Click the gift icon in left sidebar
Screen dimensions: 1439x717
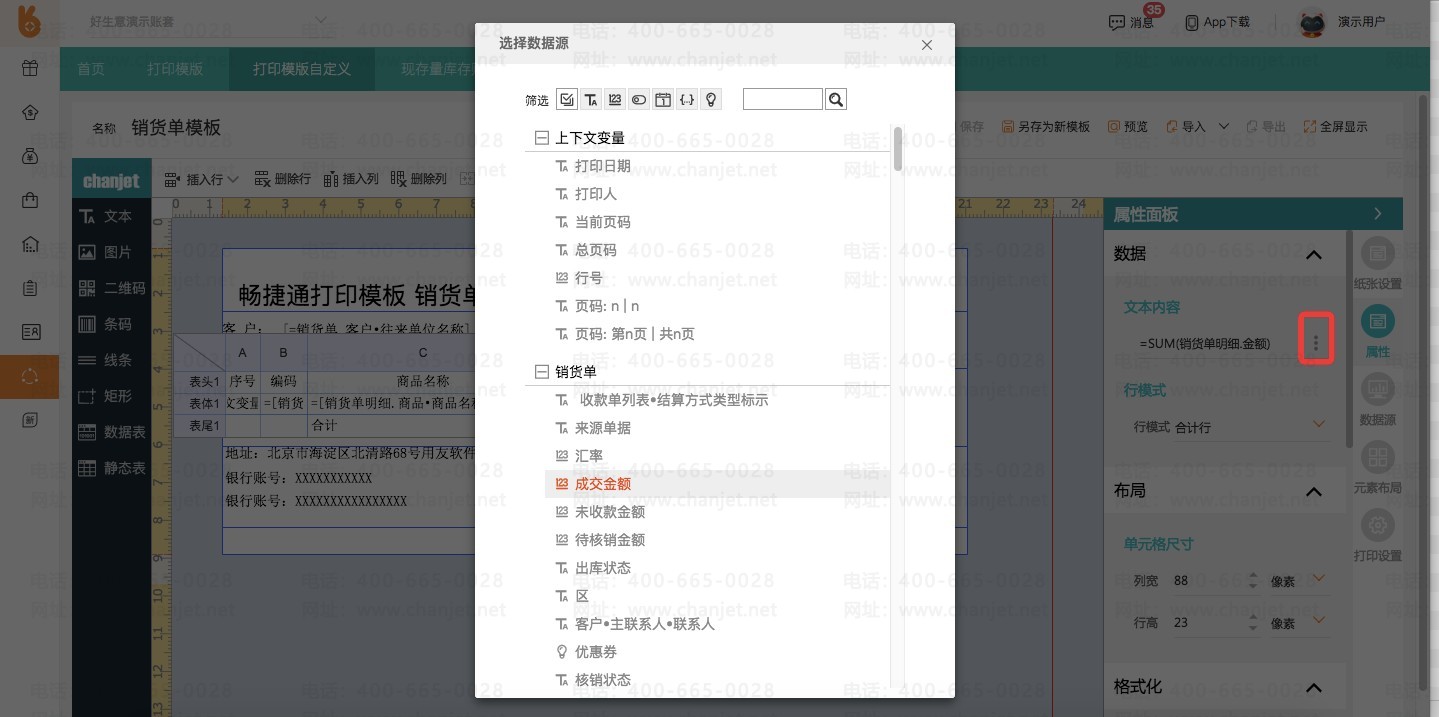click(29, 69)
